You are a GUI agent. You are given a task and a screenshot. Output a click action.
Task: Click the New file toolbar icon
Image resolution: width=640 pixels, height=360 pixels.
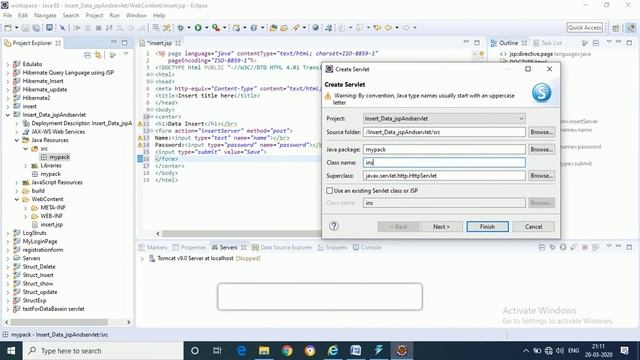pyautogui.click(x=8, y=28)
